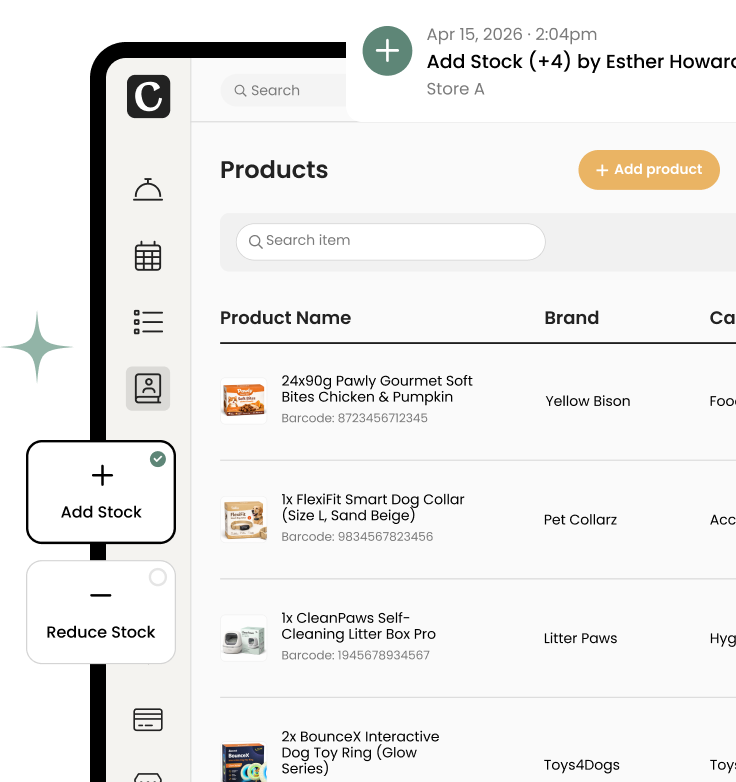Sort by Brand column header

(x=571, y=318)
